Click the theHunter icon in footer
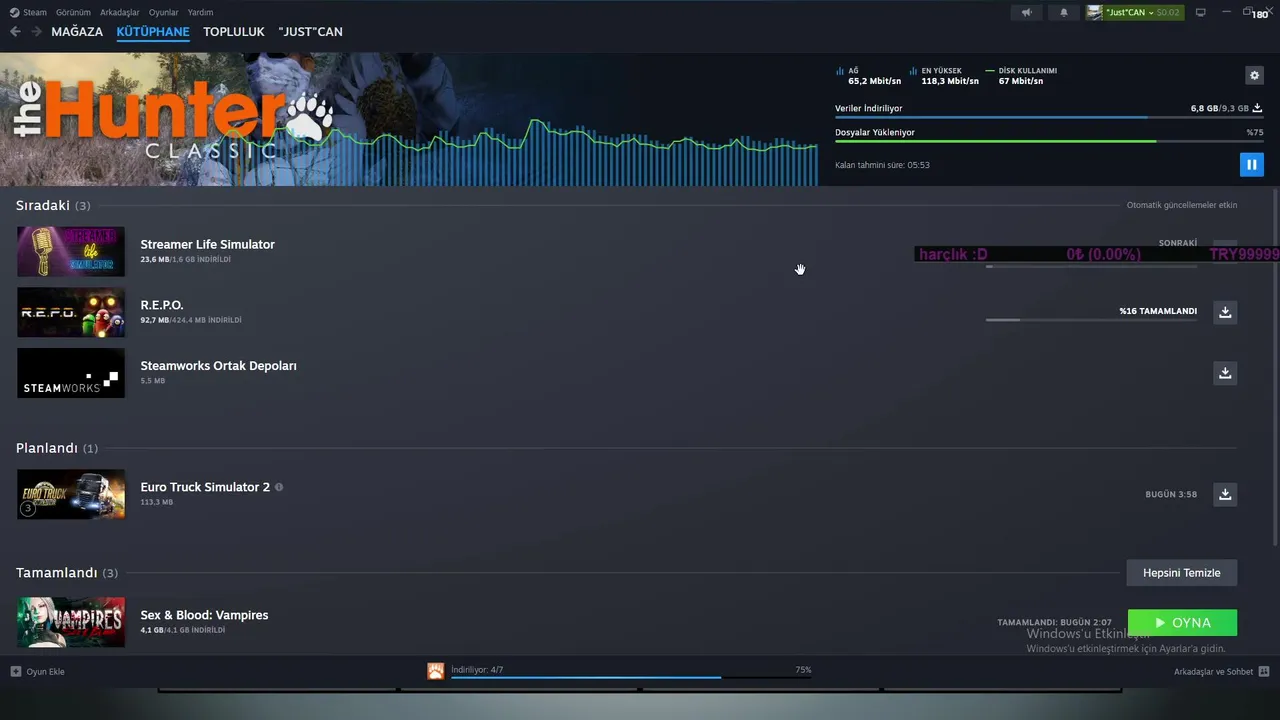Image resolution: width=1280 pixels, height=720 pixels. [x=436, y=671]
